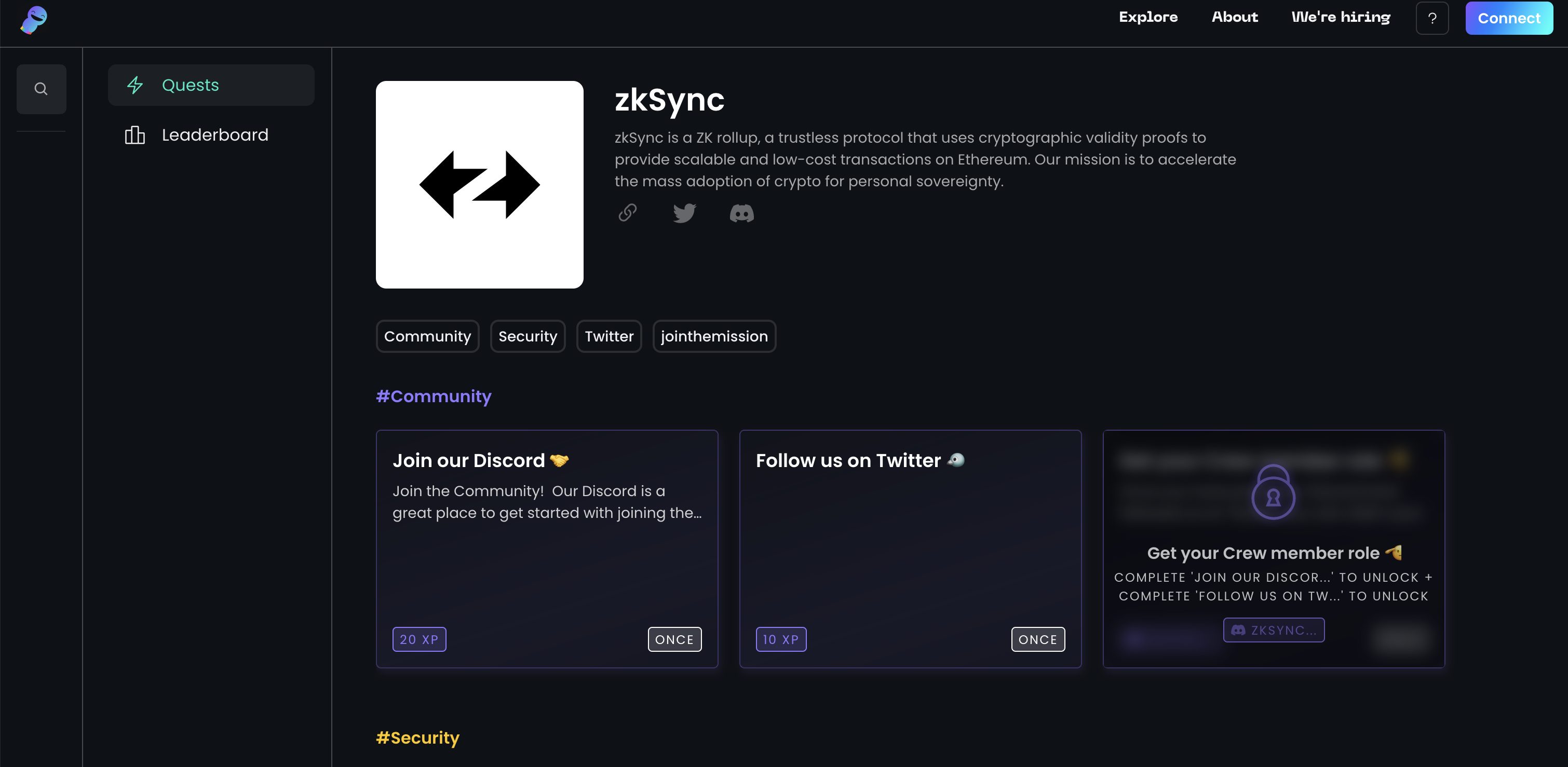The height and width of the screenshot is (767, 1568).
Task: Open the Quests menu item
Action: click(x=211, y=85)
